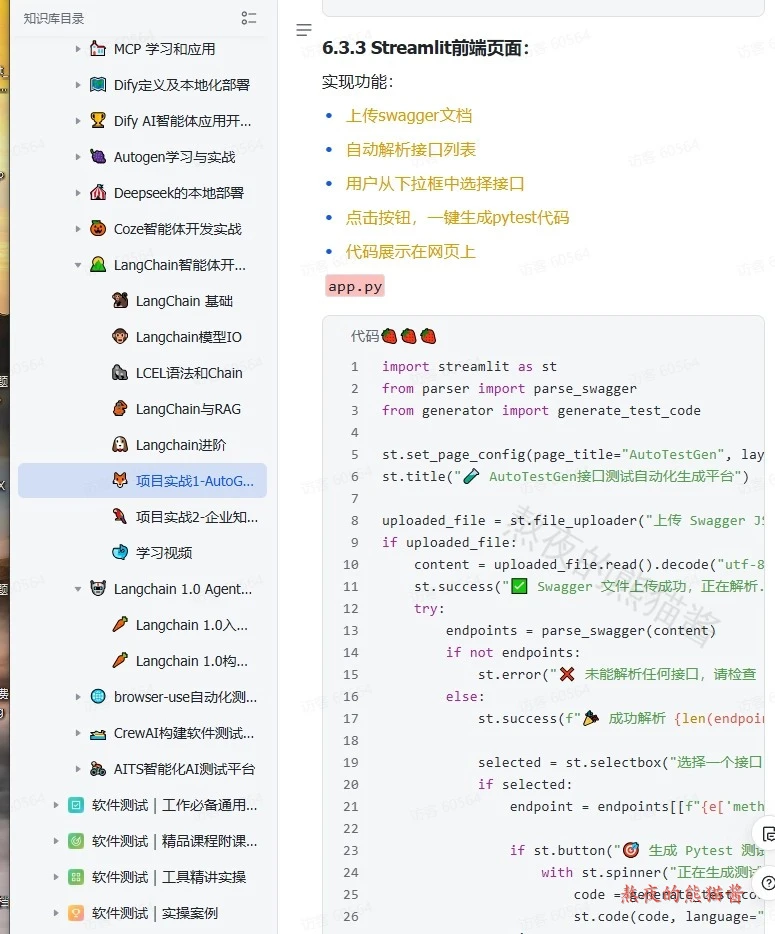Click the help question mark button

[766, 883]
